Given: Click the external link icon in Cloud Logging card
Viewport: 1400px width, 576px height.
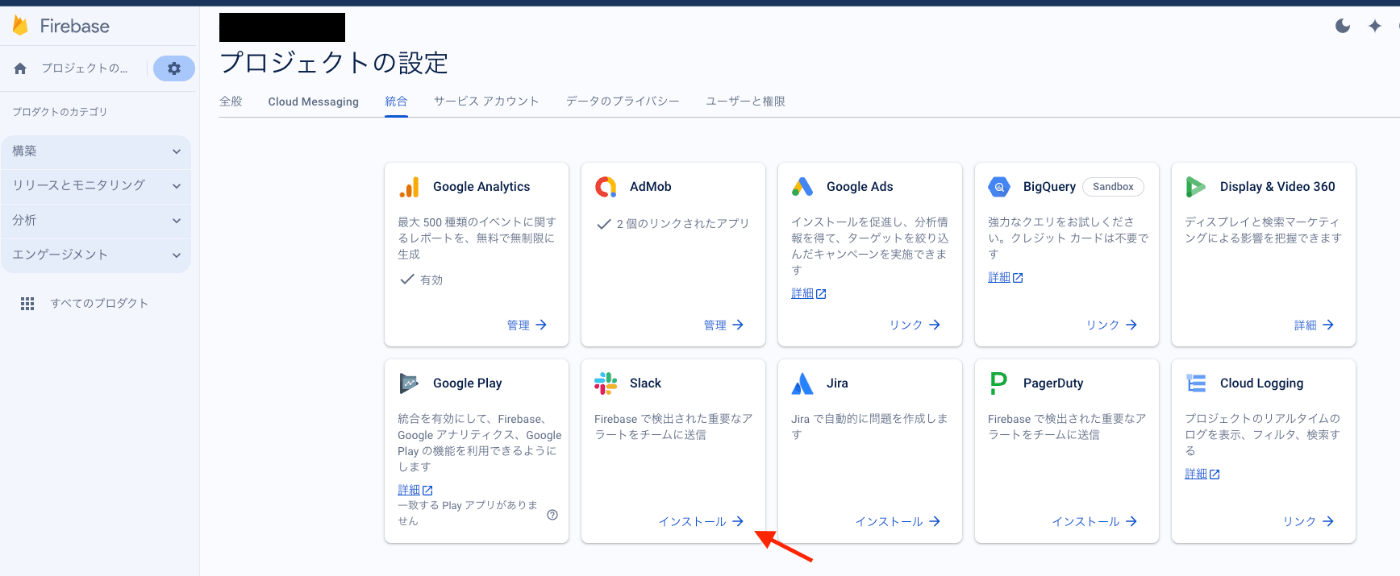Looking at the screenshot, I should pyautogui.click(x=1215, y=474).
